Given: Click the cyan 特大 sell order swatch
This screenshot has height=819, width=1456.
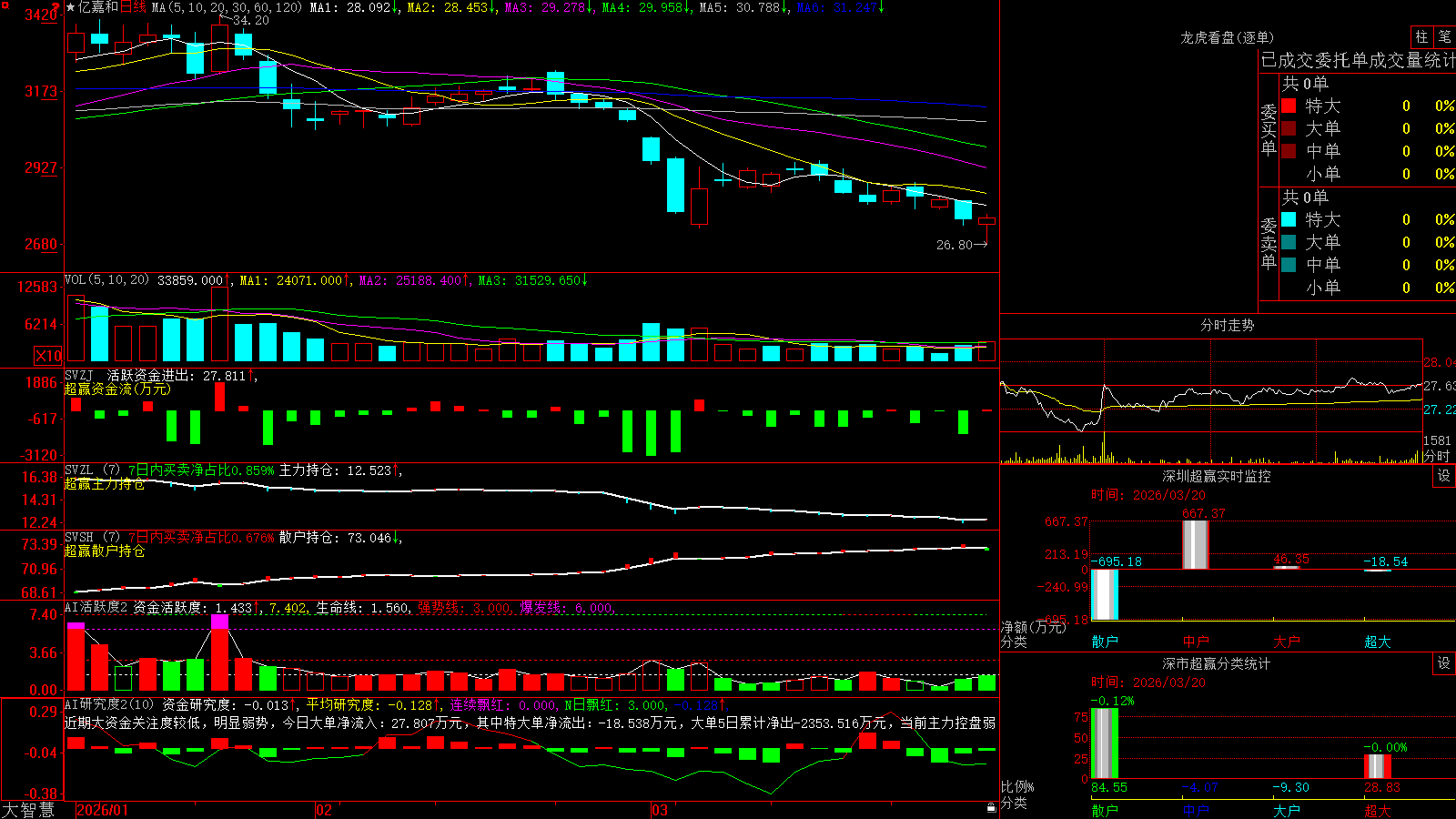Looking at the screenshot, I should [1289, 219].
